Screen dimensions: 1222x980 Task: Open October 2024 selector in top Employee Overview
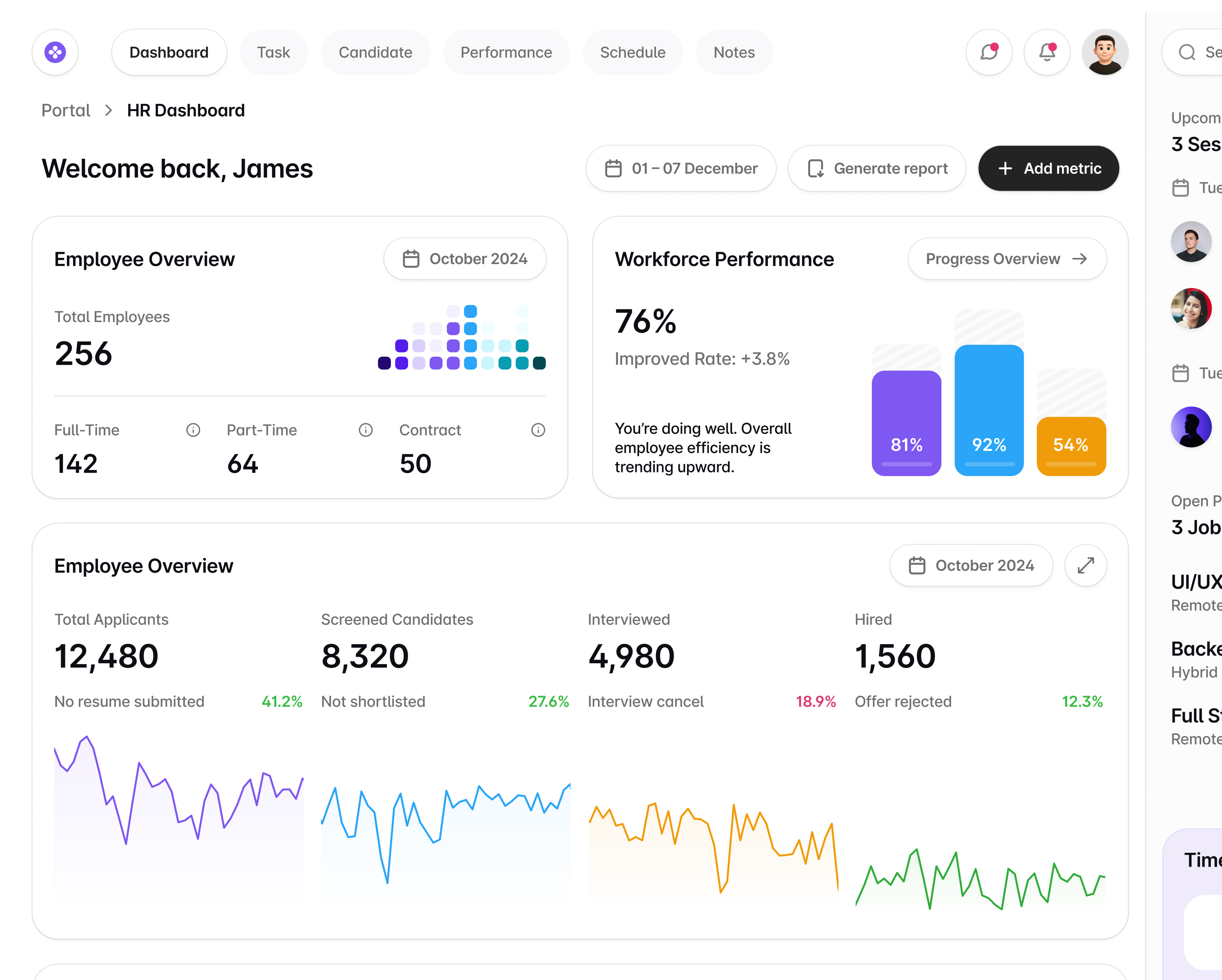pyautogui.click(x=465, y=259)
